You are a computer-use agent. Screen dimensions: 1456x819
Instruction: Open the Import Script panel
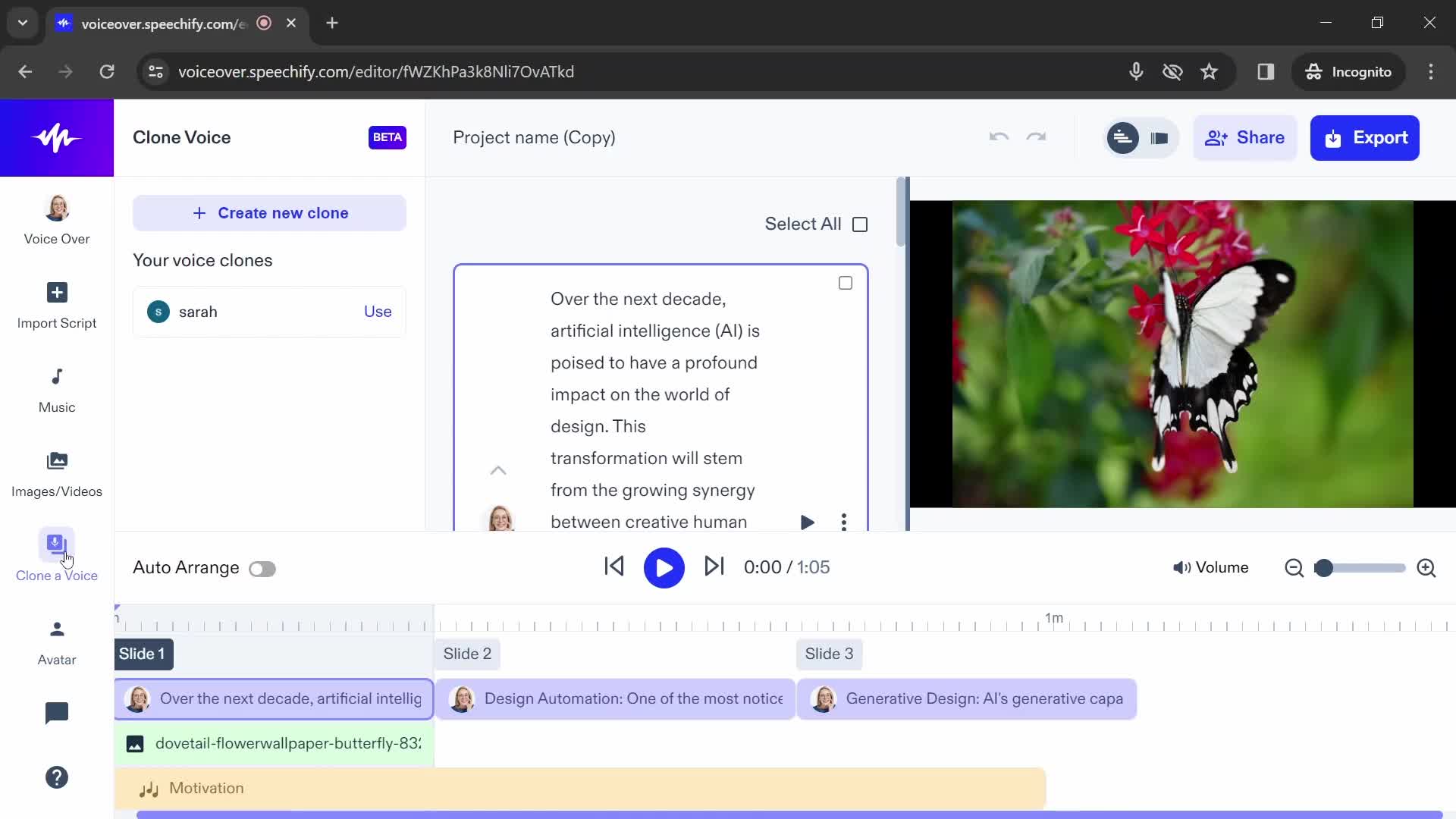point(56,303)
